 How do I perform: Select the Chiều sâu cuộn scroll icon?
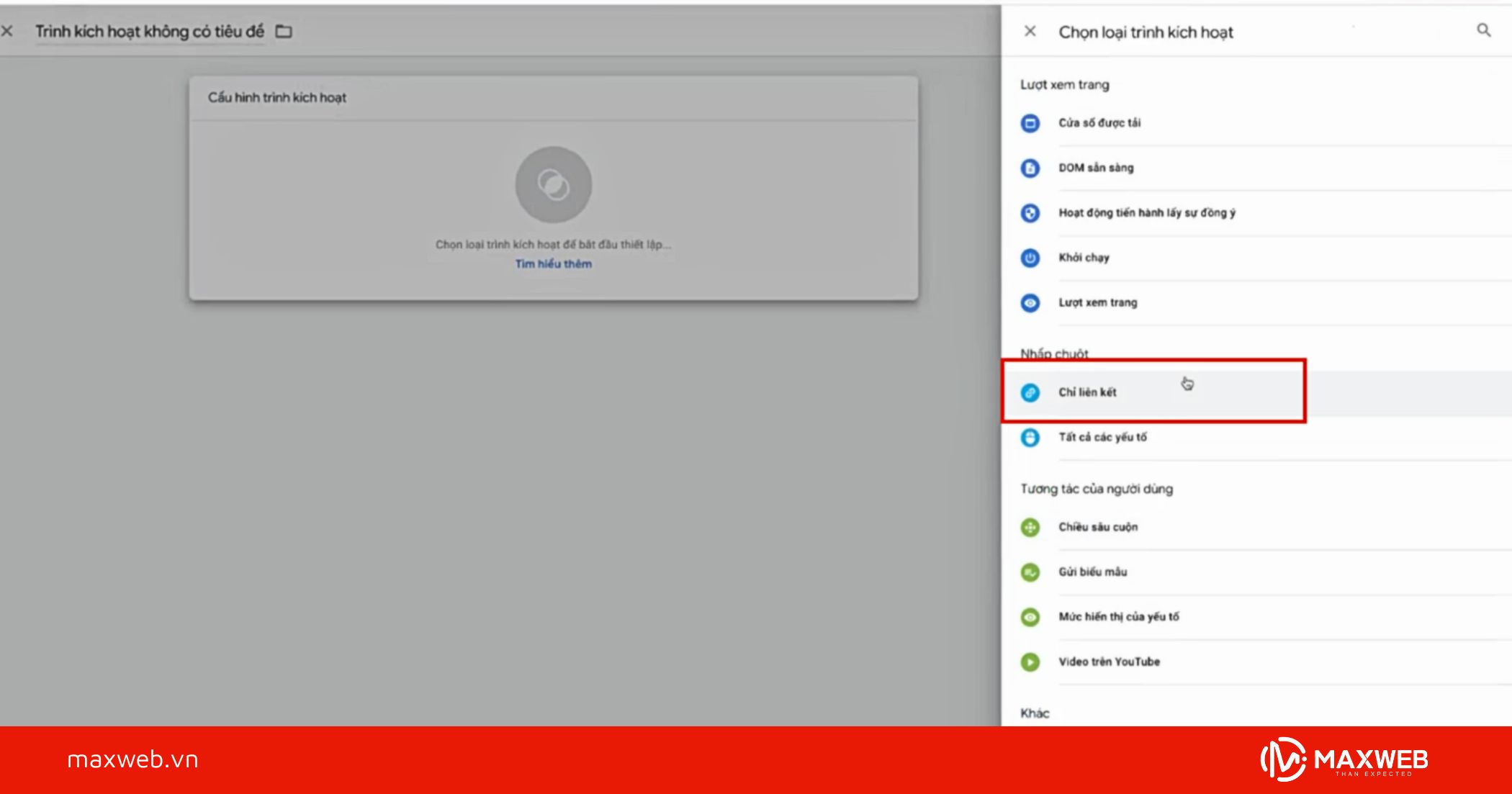(x=1030, y=528)
